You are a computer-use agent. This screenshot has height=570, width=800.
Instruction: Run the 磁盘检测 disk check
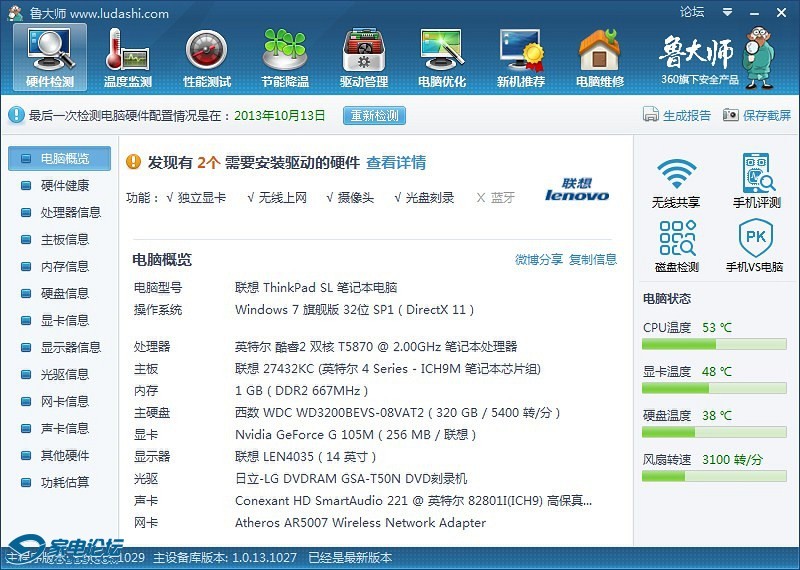677,246
